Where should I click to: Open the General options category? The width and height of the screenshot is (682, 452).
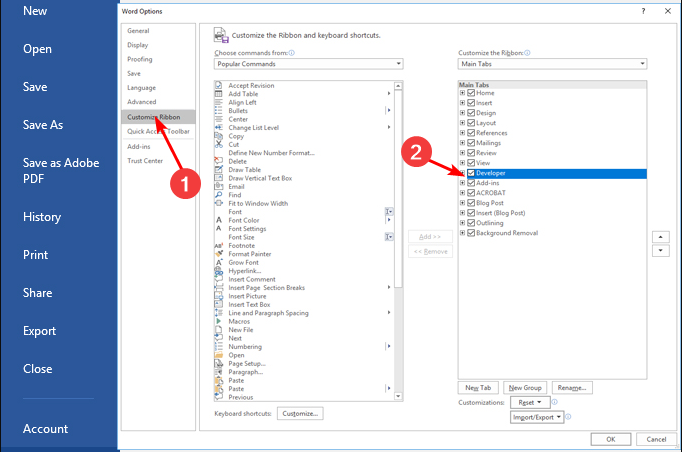coord(138,31)
